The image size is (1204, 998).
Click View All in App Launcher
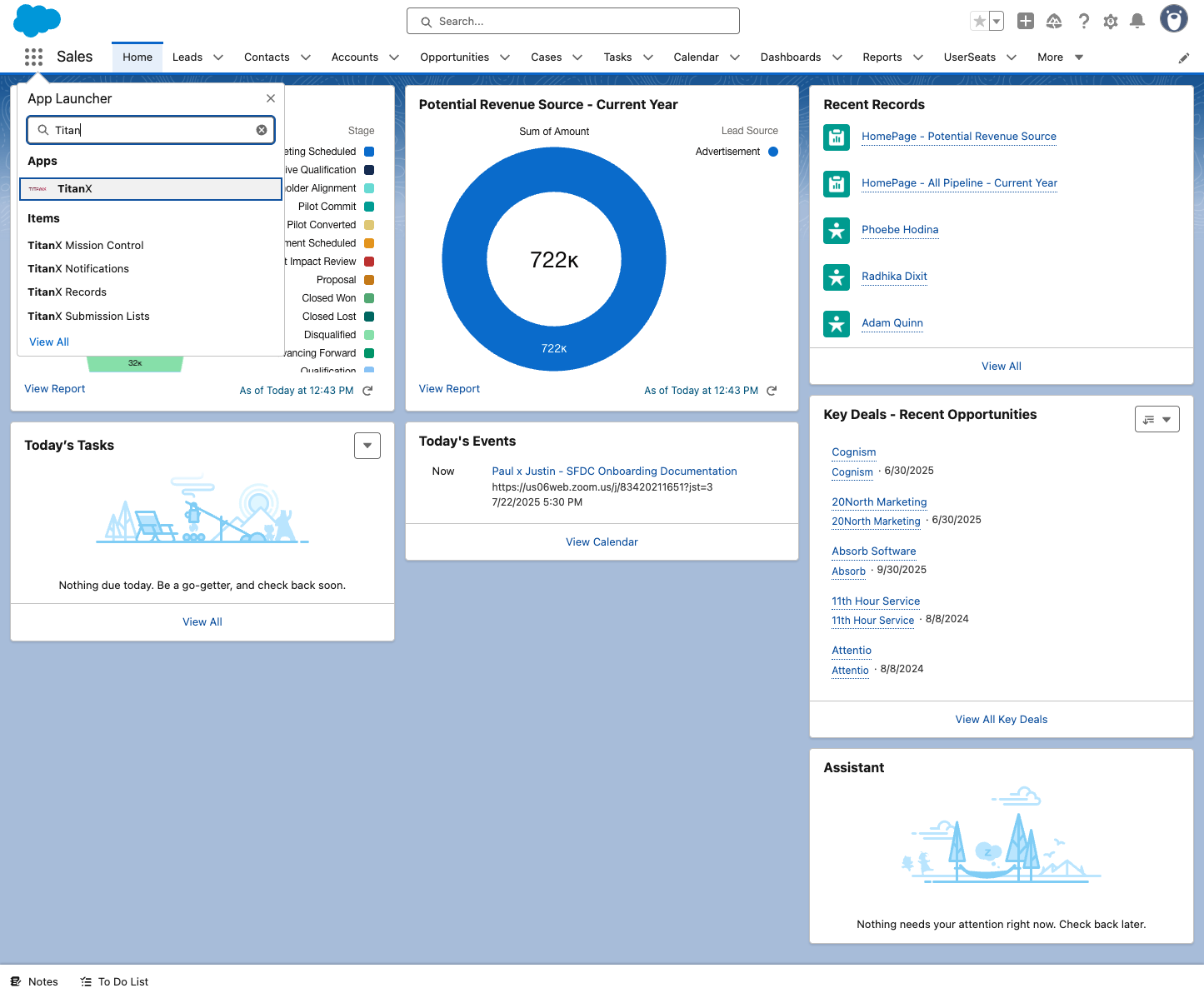coord(49,342)
